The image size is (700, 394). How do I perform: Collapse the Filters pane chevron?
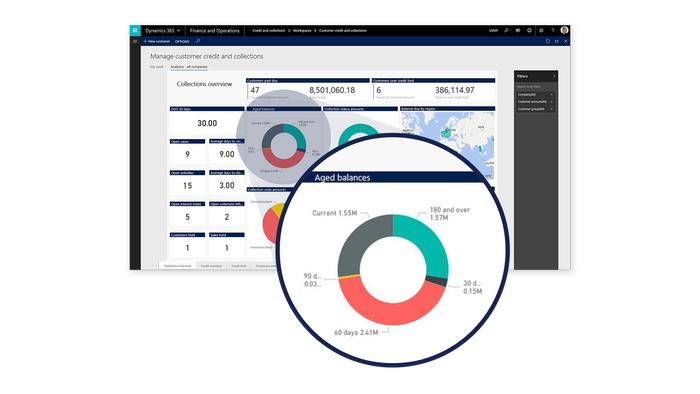tap(554, 76)
